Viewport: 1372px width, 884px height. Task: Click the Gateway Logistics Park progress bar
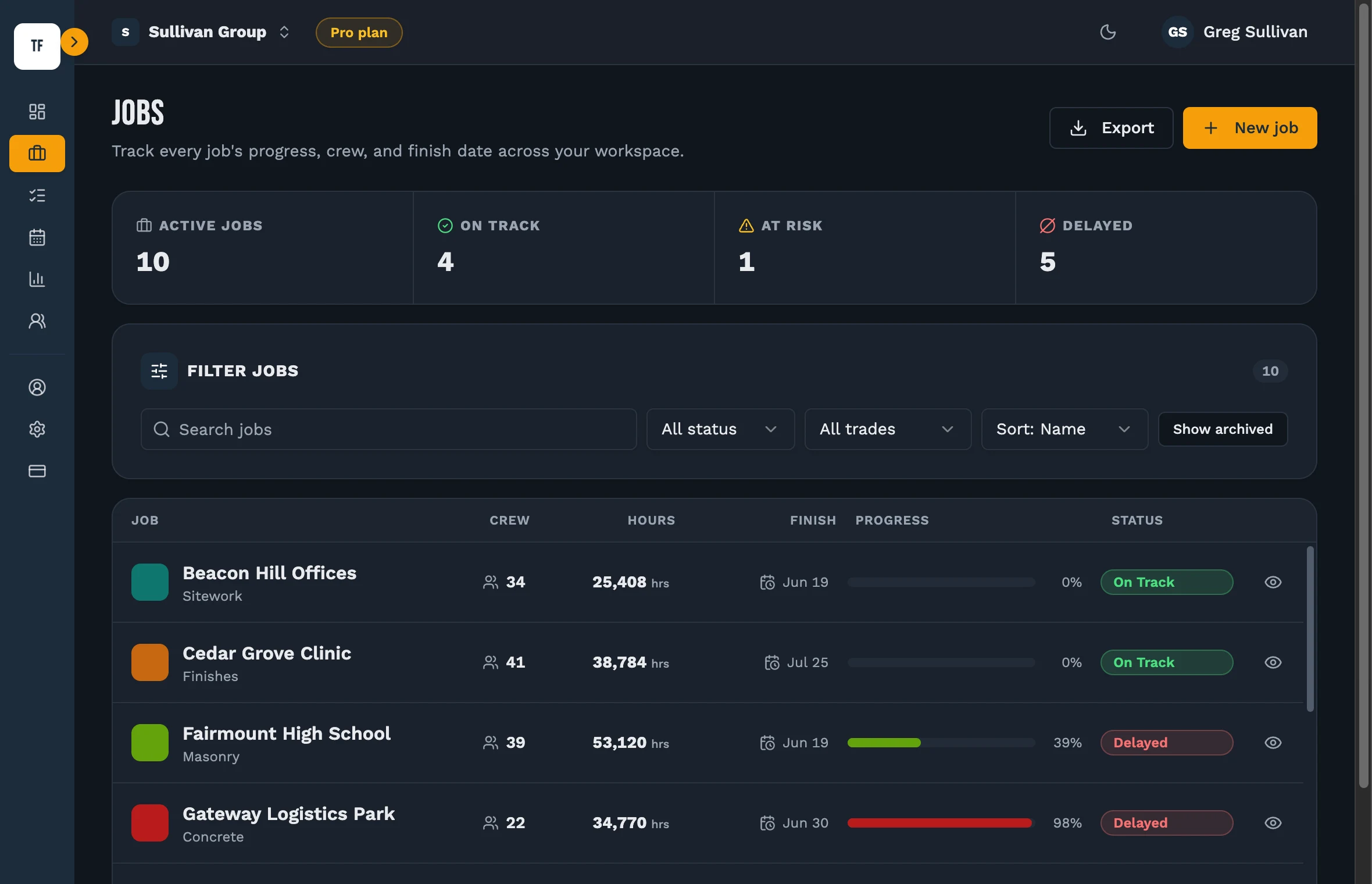tap(941, 823)
